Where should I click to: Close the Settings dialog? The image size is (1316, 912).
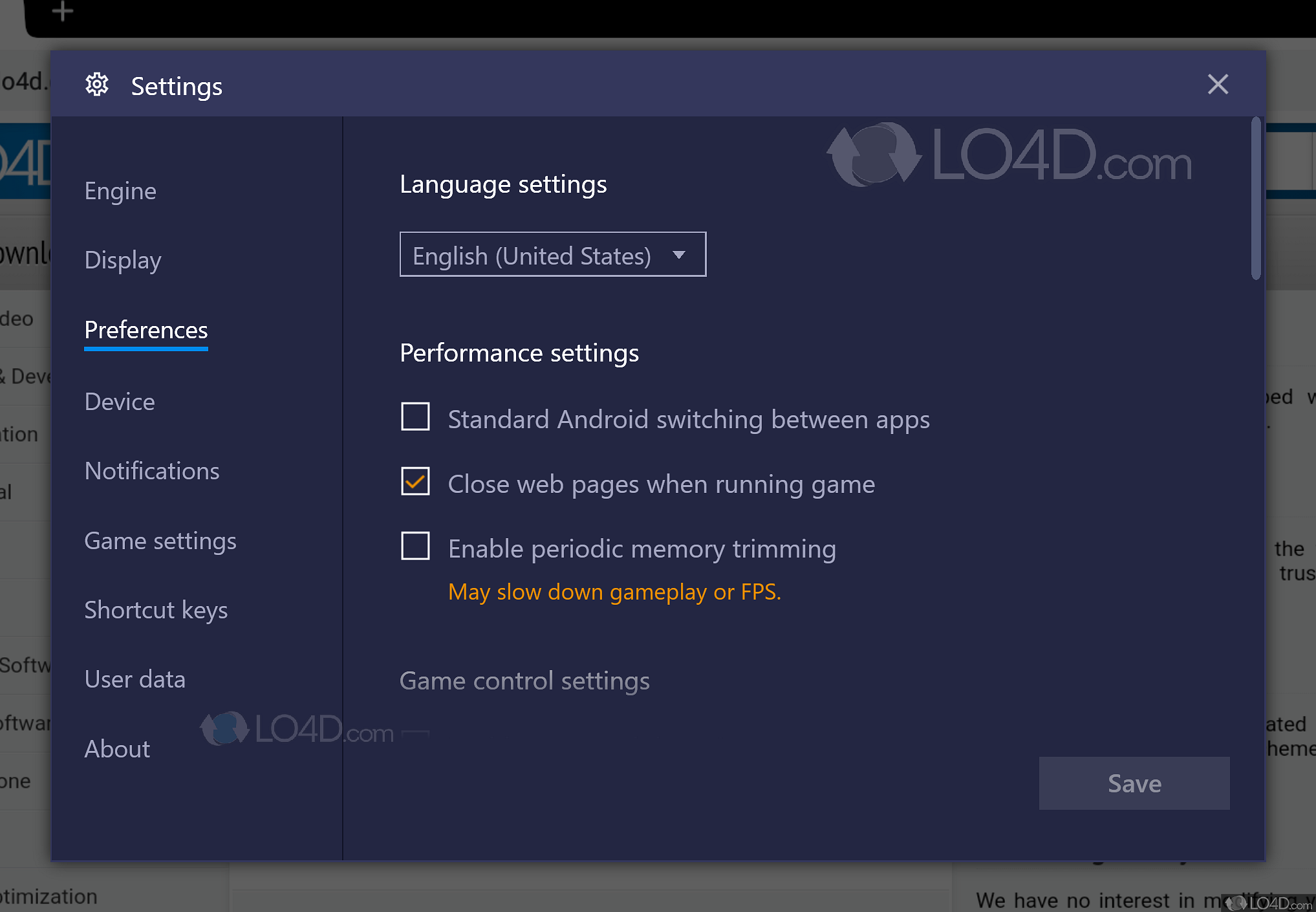click(1217, 84)
